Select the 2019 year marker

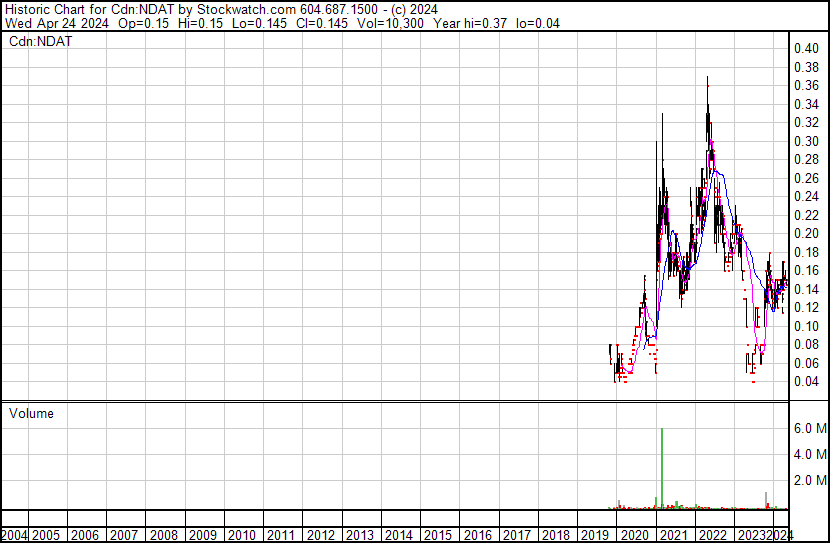[x=595, y=534]
